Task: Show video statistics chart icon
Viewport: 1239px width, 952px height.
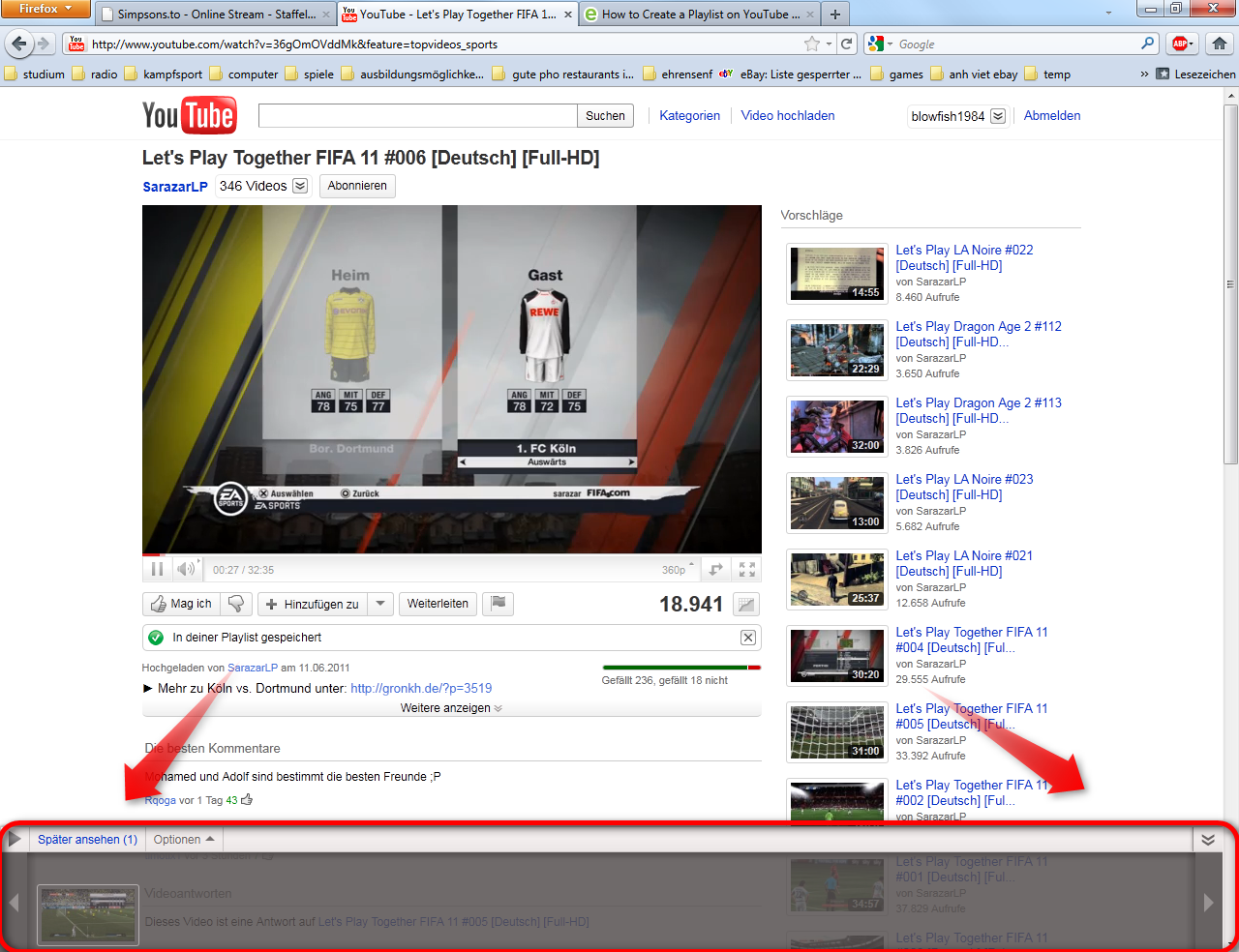Action: (745, 605)
